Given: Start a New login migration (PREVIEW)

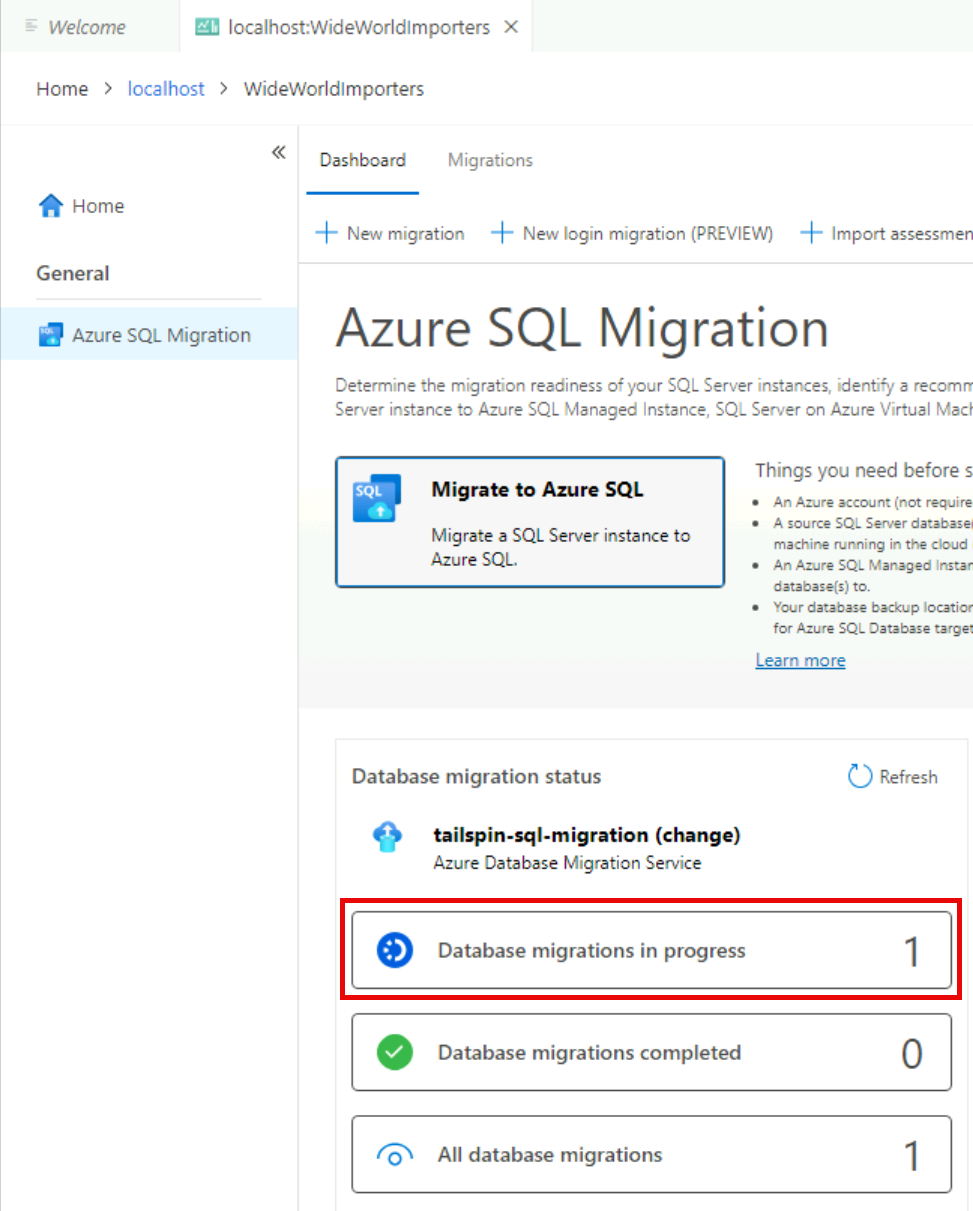Looking at the screenshot, I should (633, 233).
